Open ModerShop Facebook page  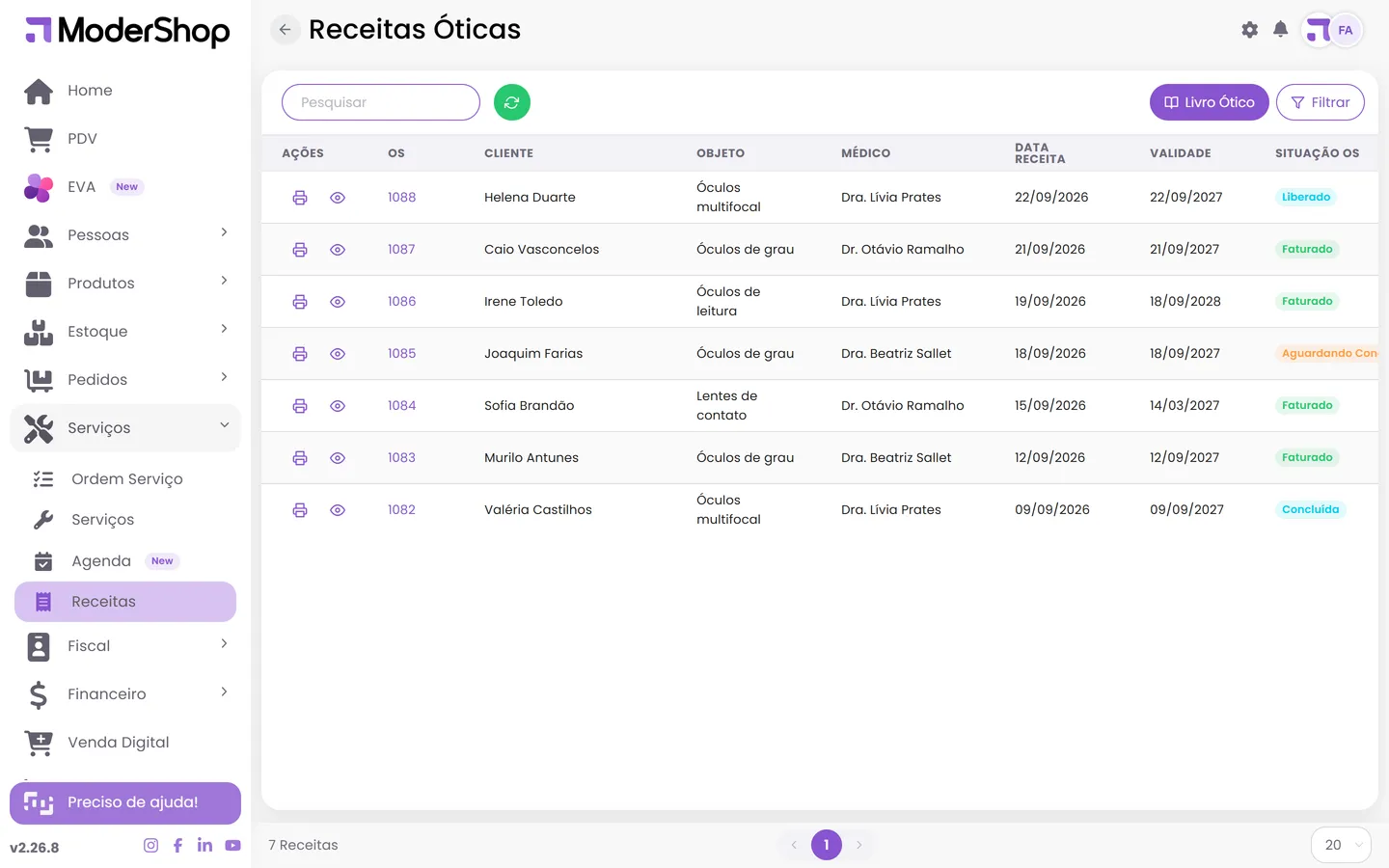[x=177, y=846]
